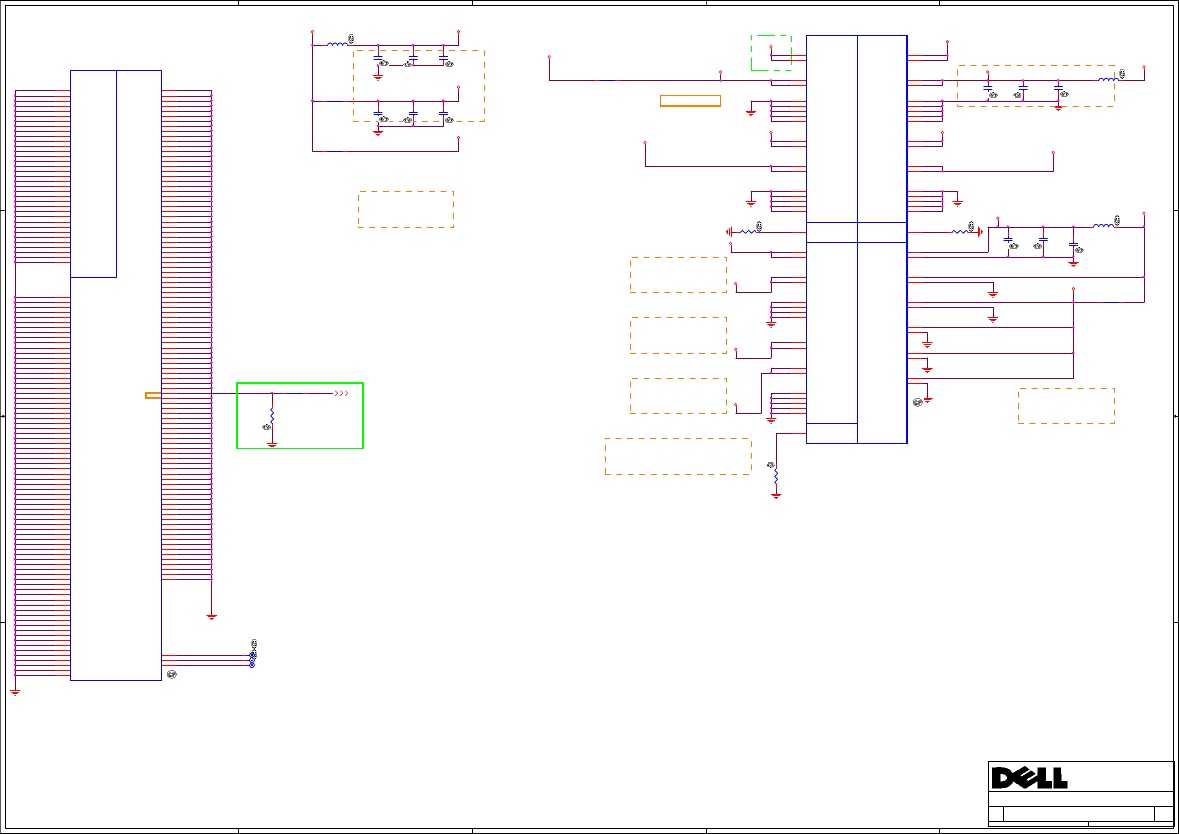The width and height of the screenshot is (1179, 834).
Task: Select the bottom box of three stacked orange dashed boxes
Action: [678, 396]
